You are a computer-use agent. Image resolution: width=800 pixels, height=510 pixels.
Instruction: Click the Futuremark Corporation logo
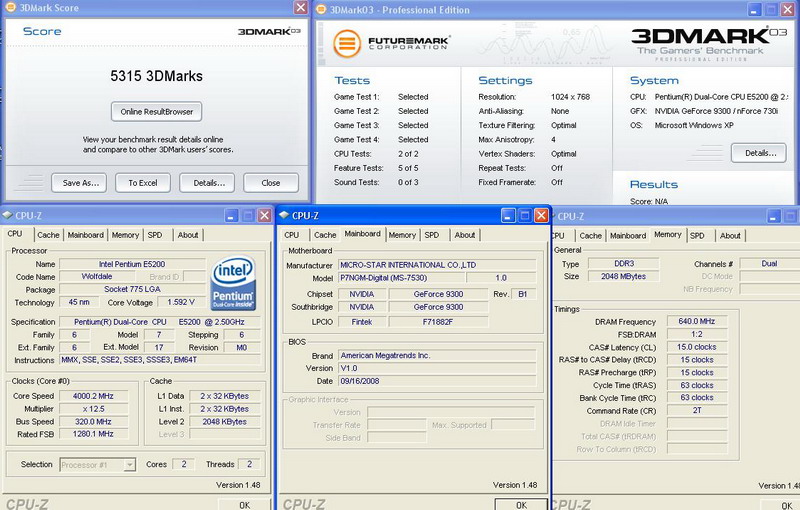tap(391, 43)
